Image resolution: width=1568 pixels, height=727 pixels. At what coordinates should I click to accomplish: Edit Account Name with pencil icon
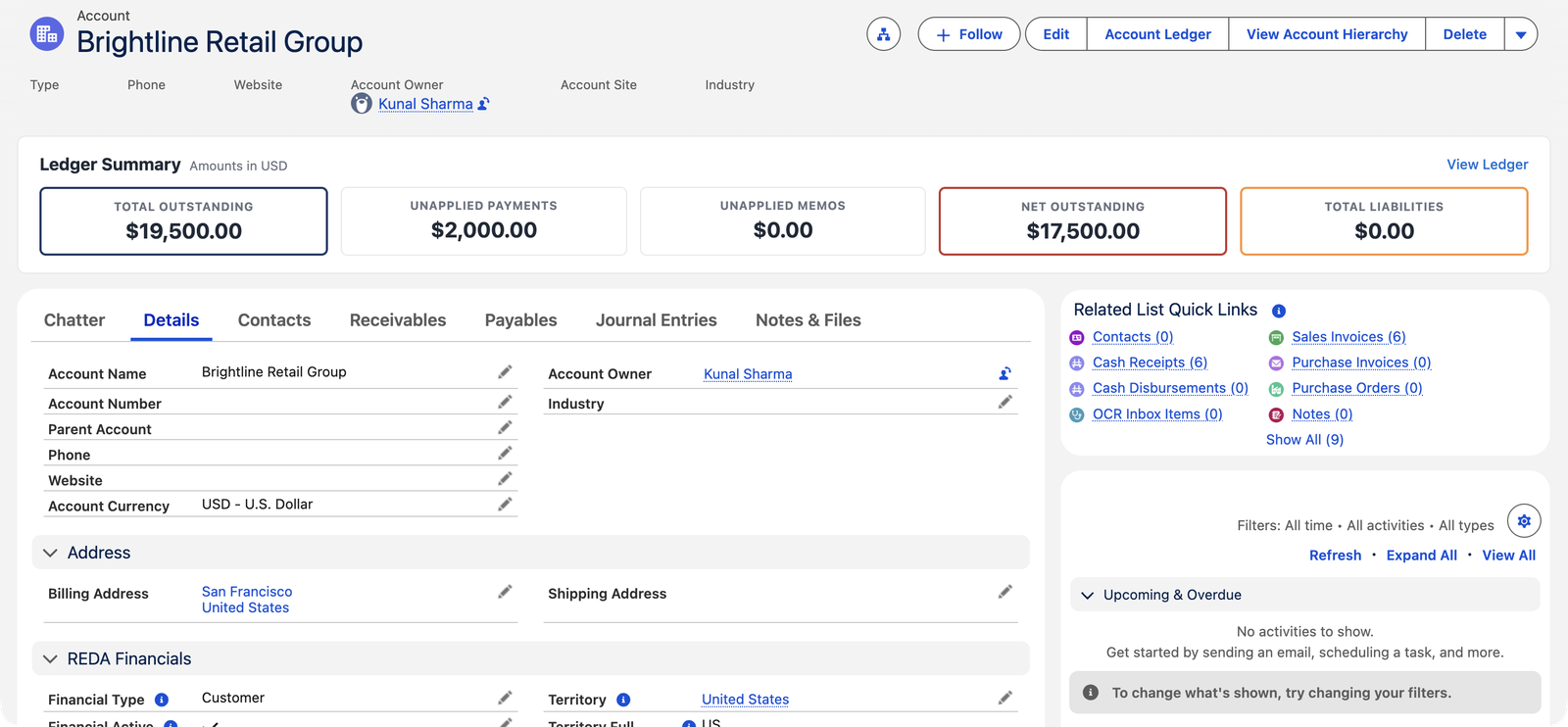(505, 372)
